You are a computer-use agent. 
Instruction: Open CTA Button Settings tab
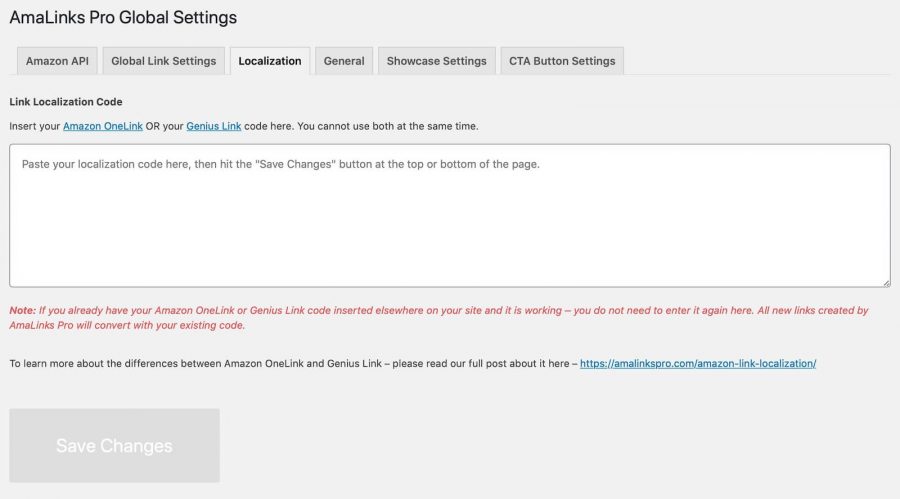pos(562,61)
